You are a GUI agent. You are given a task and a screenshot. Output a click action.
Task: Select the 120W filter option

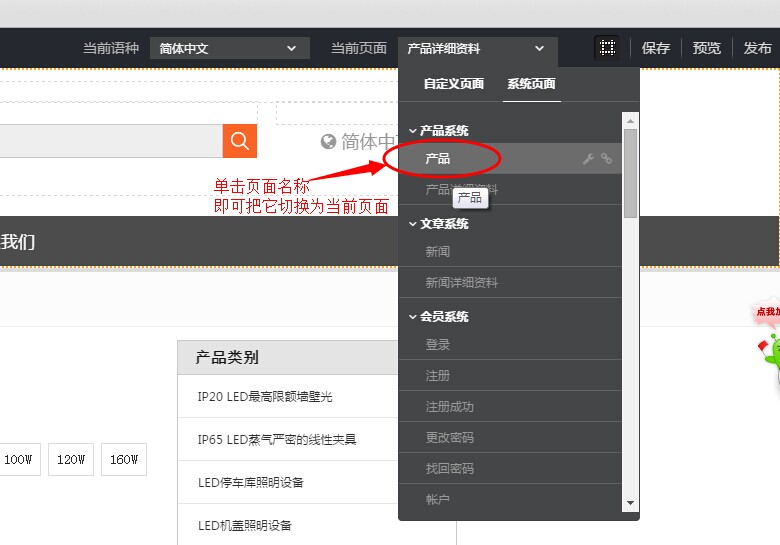71,460
